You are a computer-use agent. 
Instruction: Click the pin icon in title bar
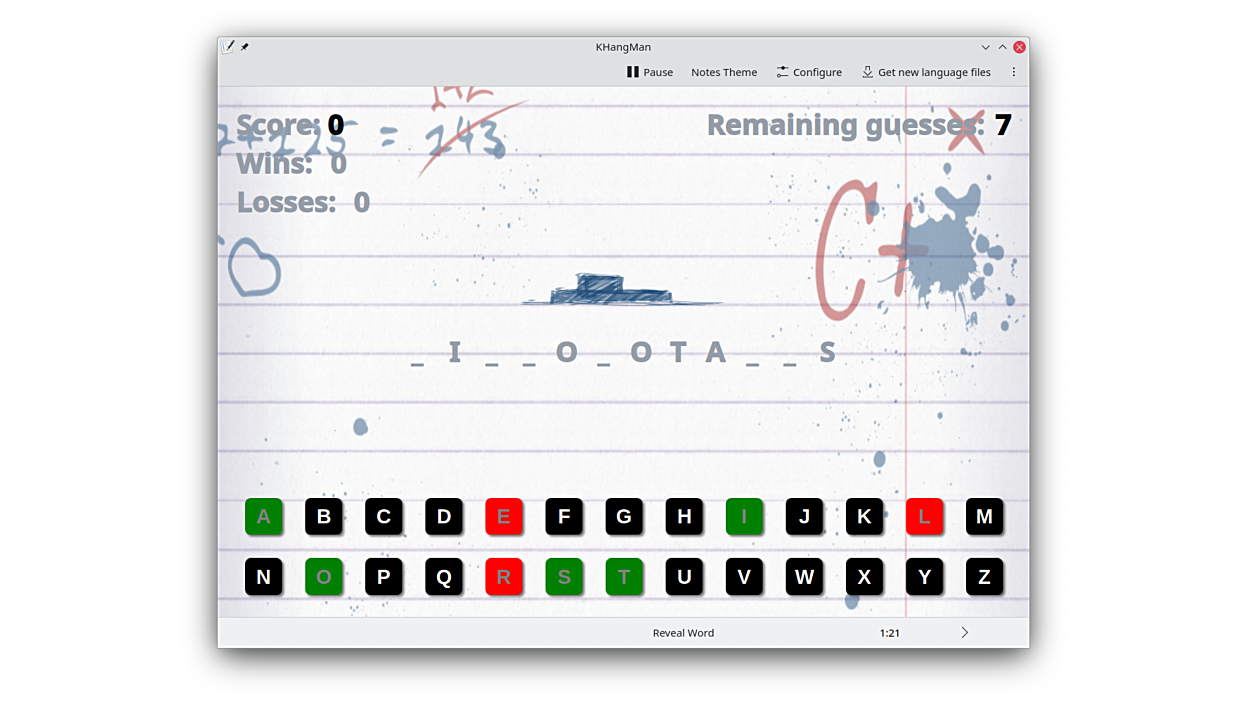click(x=245, y=47)
